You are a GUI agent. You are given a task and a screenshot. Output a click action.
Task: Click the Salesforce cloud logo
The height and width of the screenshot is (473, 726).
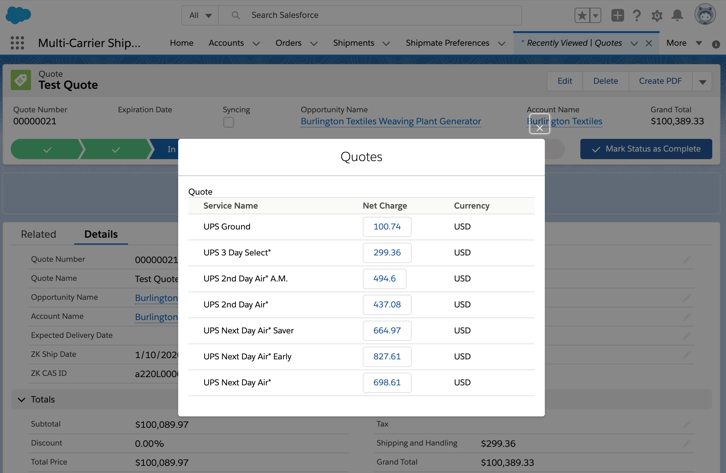(18, 15)
